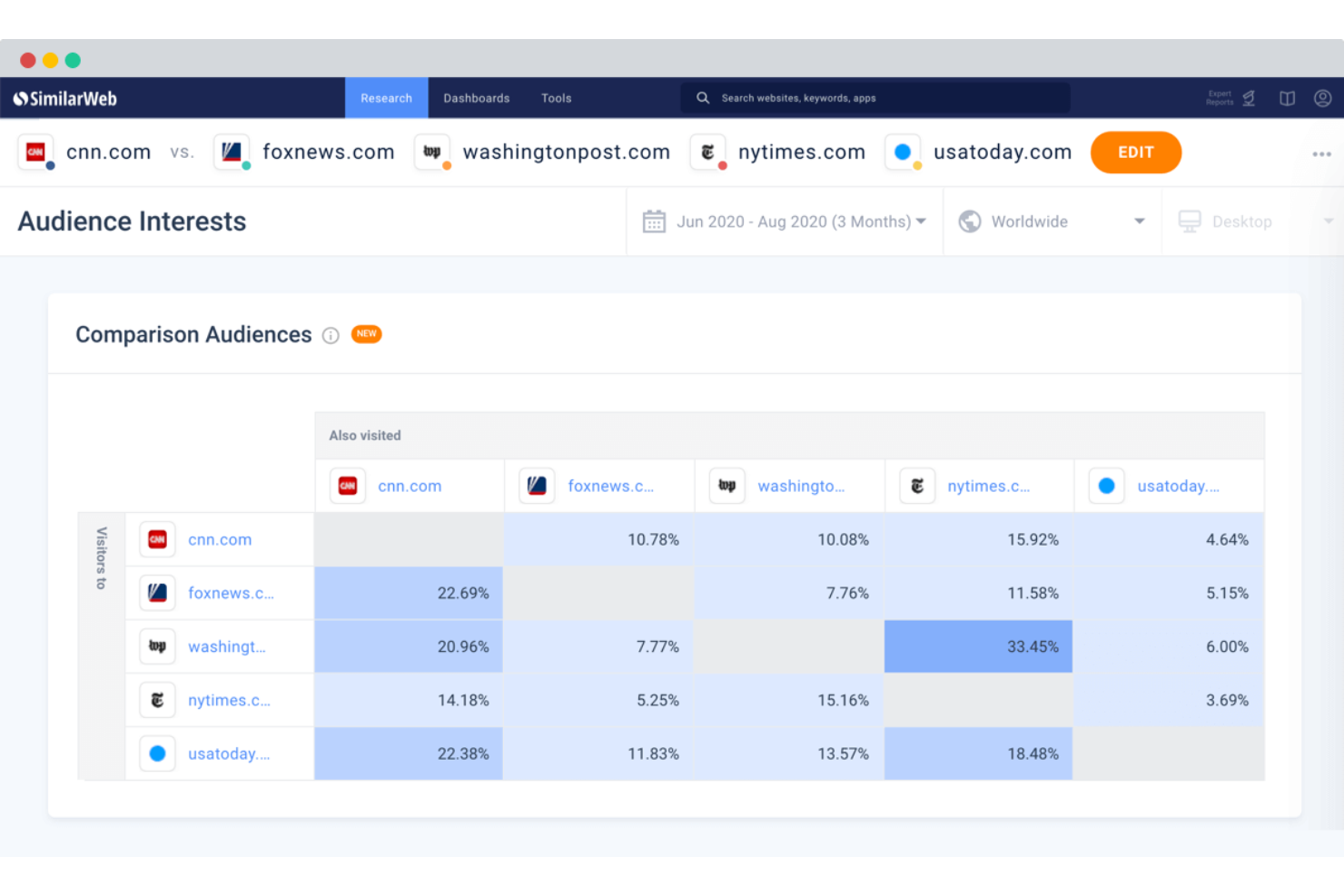Select the 11.83% cell
Viewport: 1344px width, 896px height.
(x=598, y=754)
